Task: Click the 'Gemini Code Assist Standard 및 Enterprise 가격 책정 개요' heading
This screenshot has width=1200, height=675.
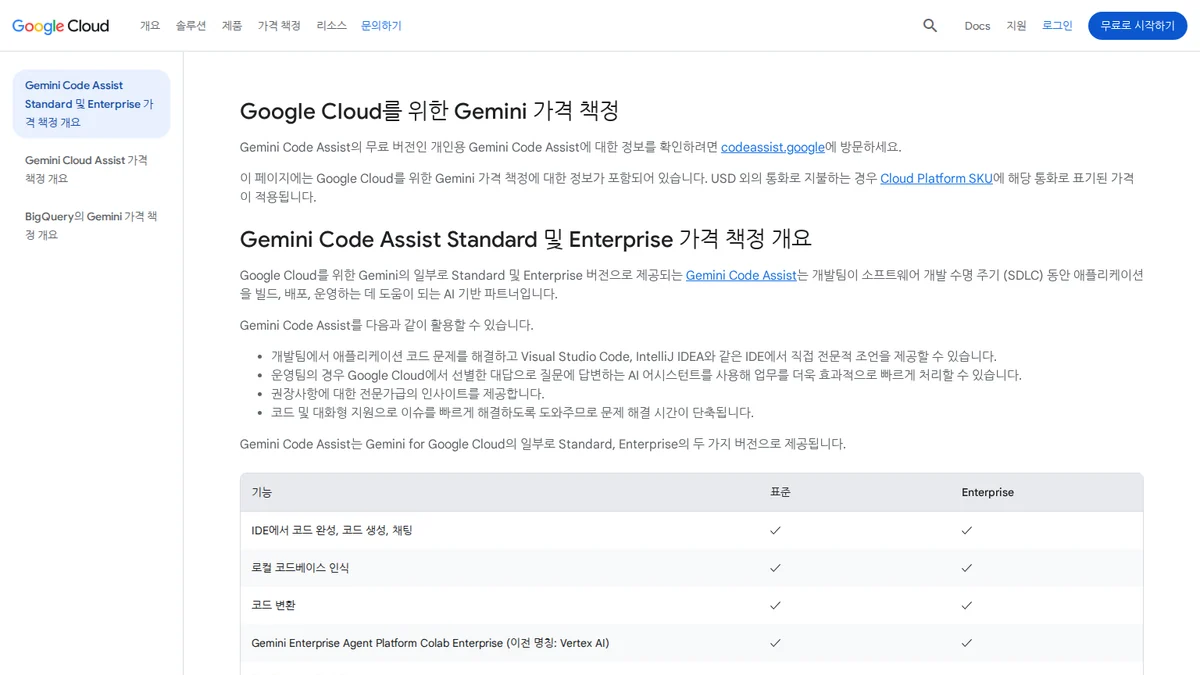Action: [x=526, y=239]
